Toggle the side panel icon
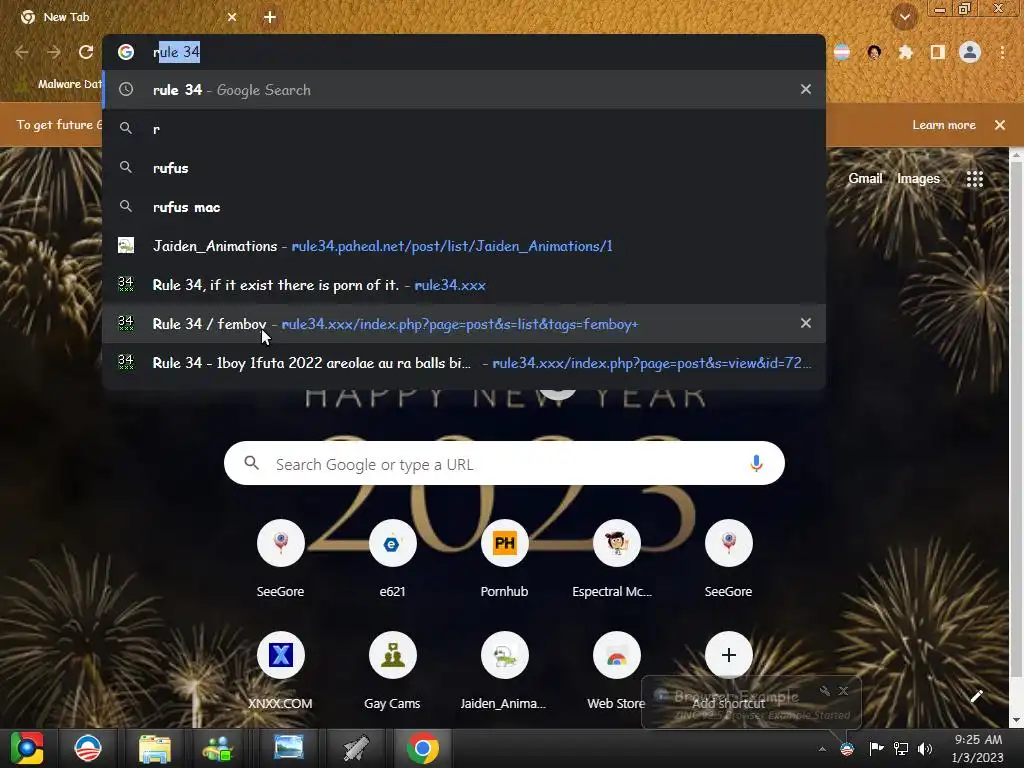Screen dimensions: 1024x768 click(938, 52)
